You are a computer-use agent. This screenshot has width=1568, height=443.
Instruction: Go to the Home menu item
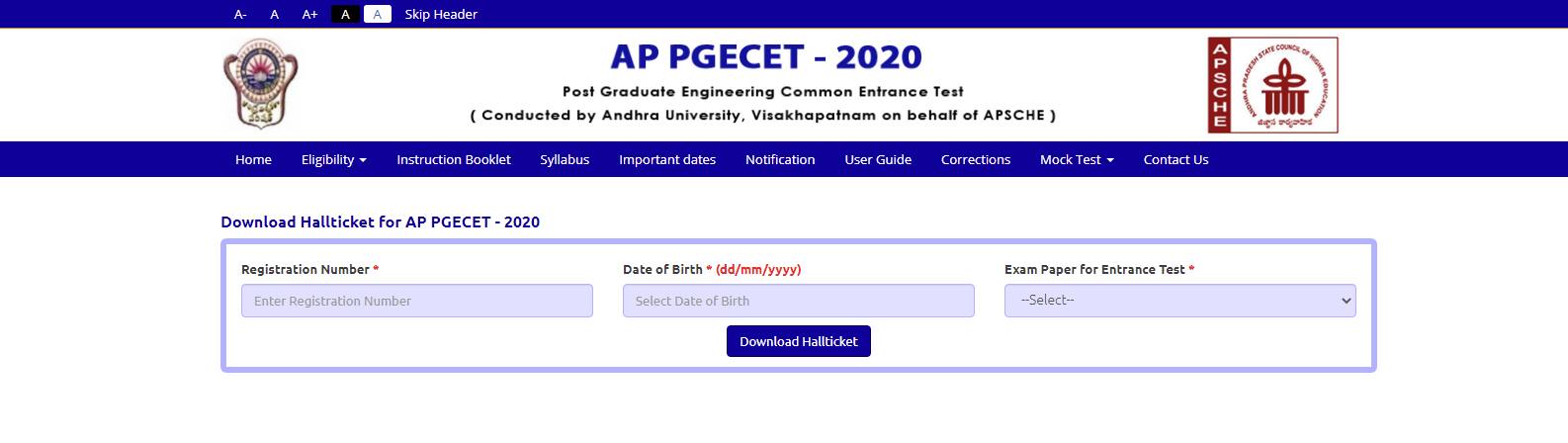coord(253,159)
